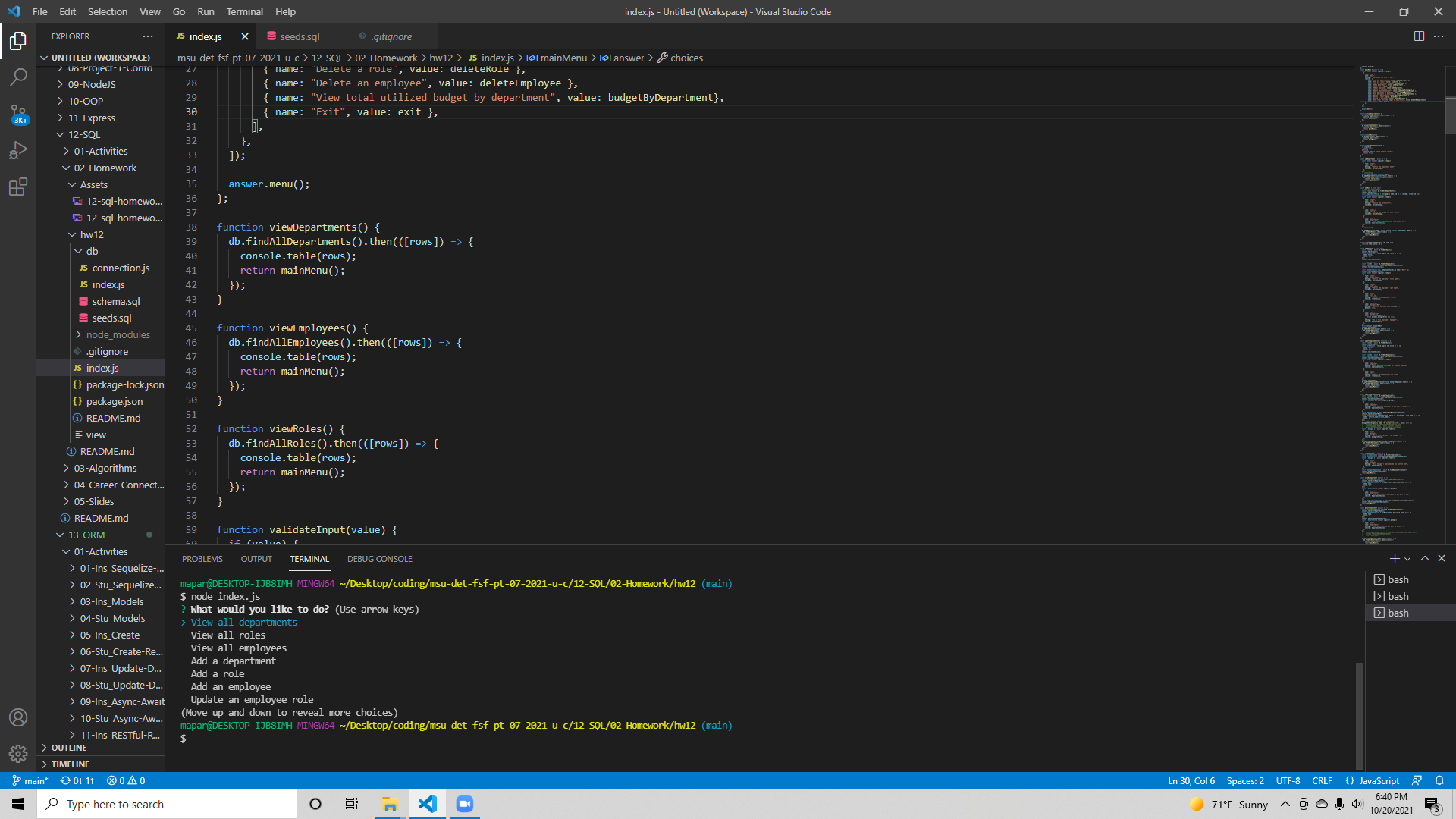Viewport: 1456px width, 819px height.
Task: Switch to the seeds.sql tab
Action: pos(299,36)
